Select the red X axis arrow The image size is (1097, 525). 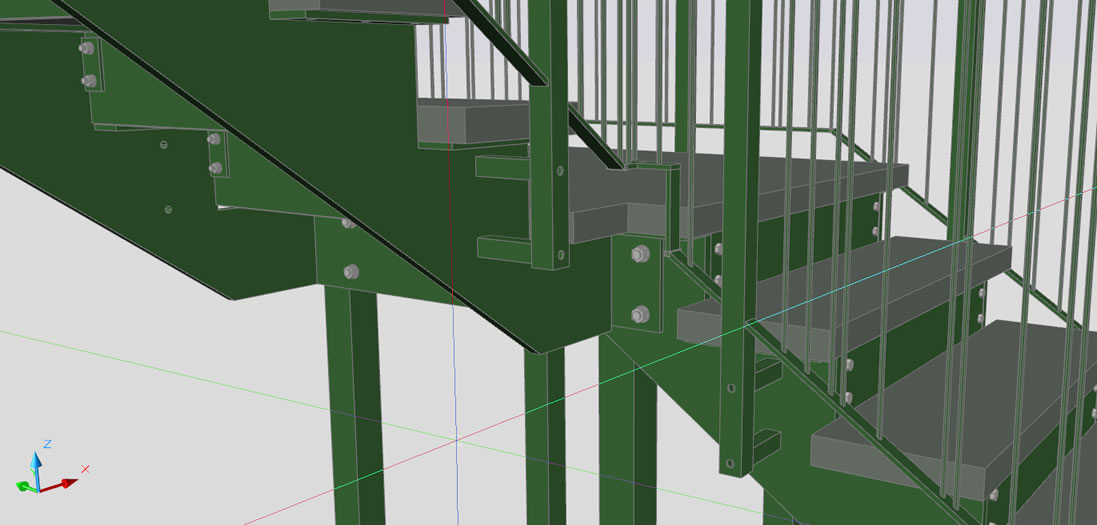tap(59, 485)
